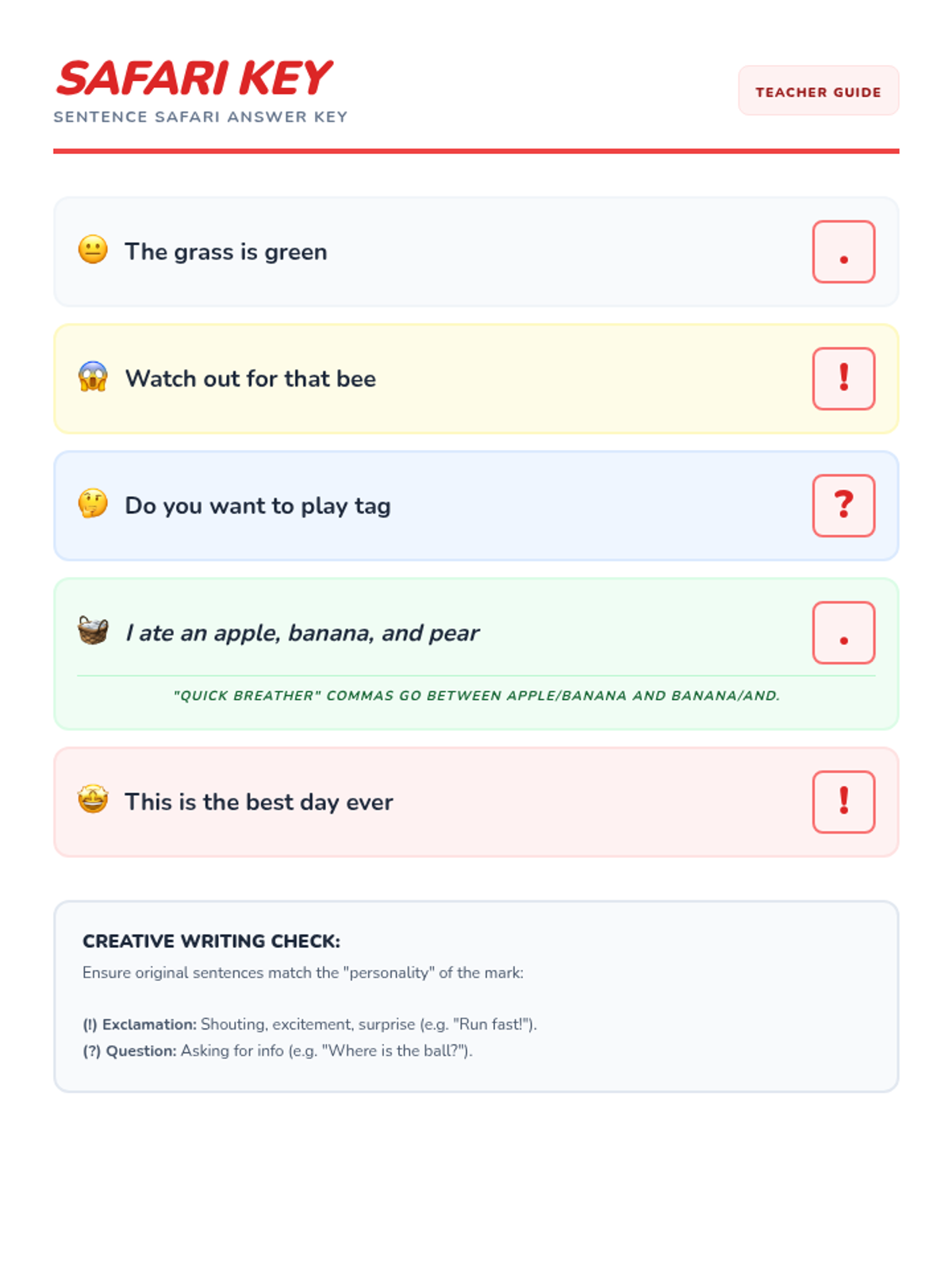The width and height of the screenshot is (952, 1270).
Task: Click the apple, banana, and pear sentence
Action: (302, 633)
